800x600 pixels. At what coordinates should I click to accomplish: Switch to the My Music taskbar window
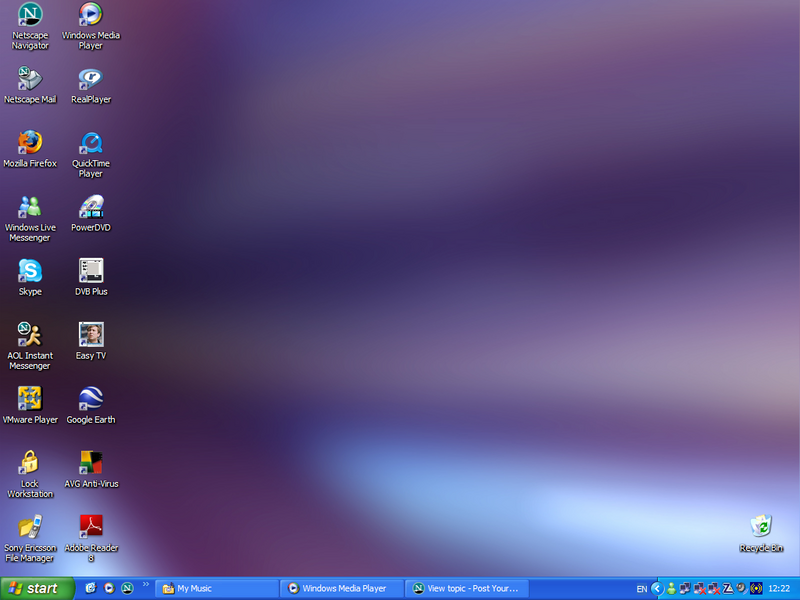tap(217, 589)
